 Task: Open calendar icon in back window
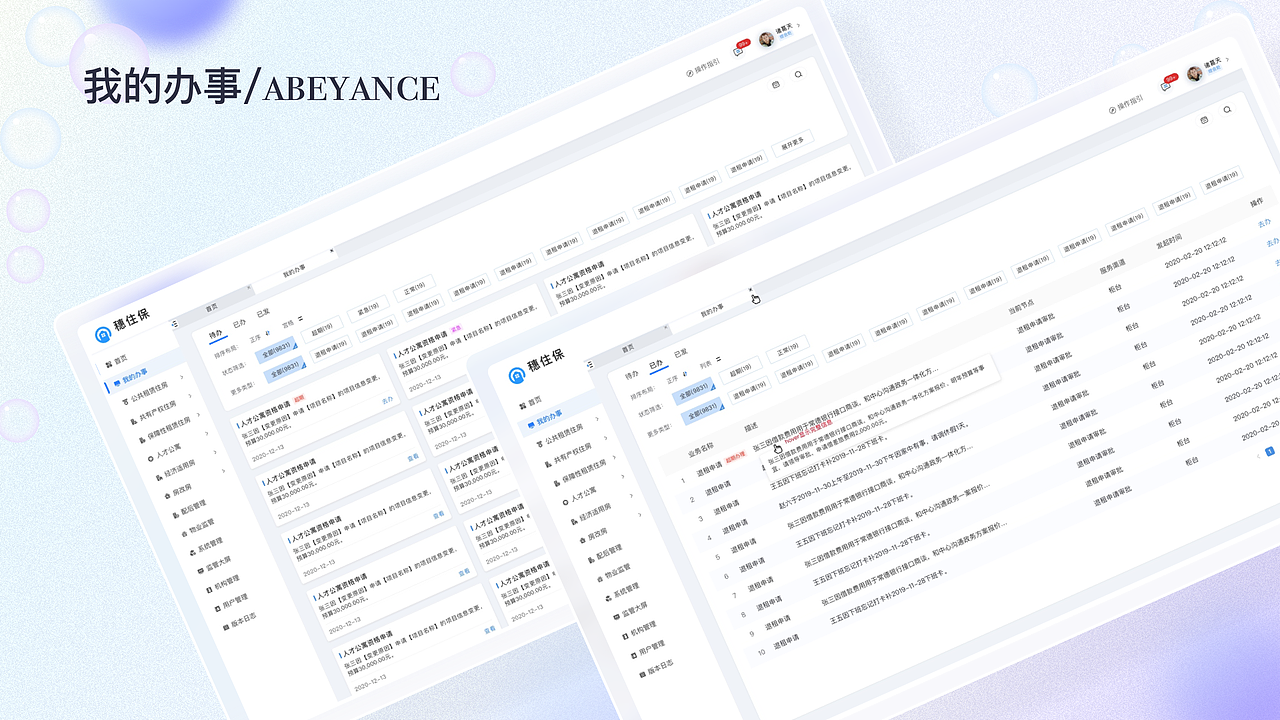776,85
